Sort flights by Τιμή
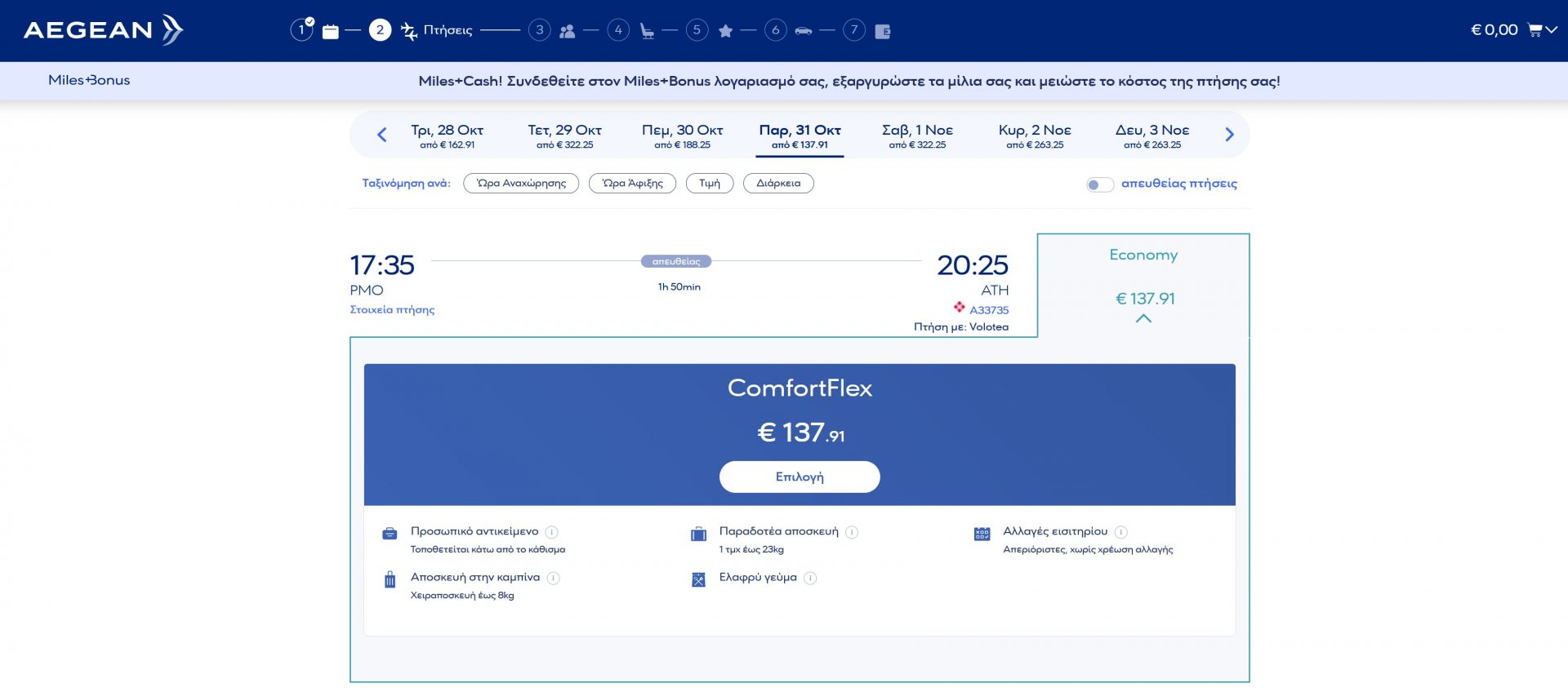The width and height of the screenshot is (1568, 688). (710, 184)
